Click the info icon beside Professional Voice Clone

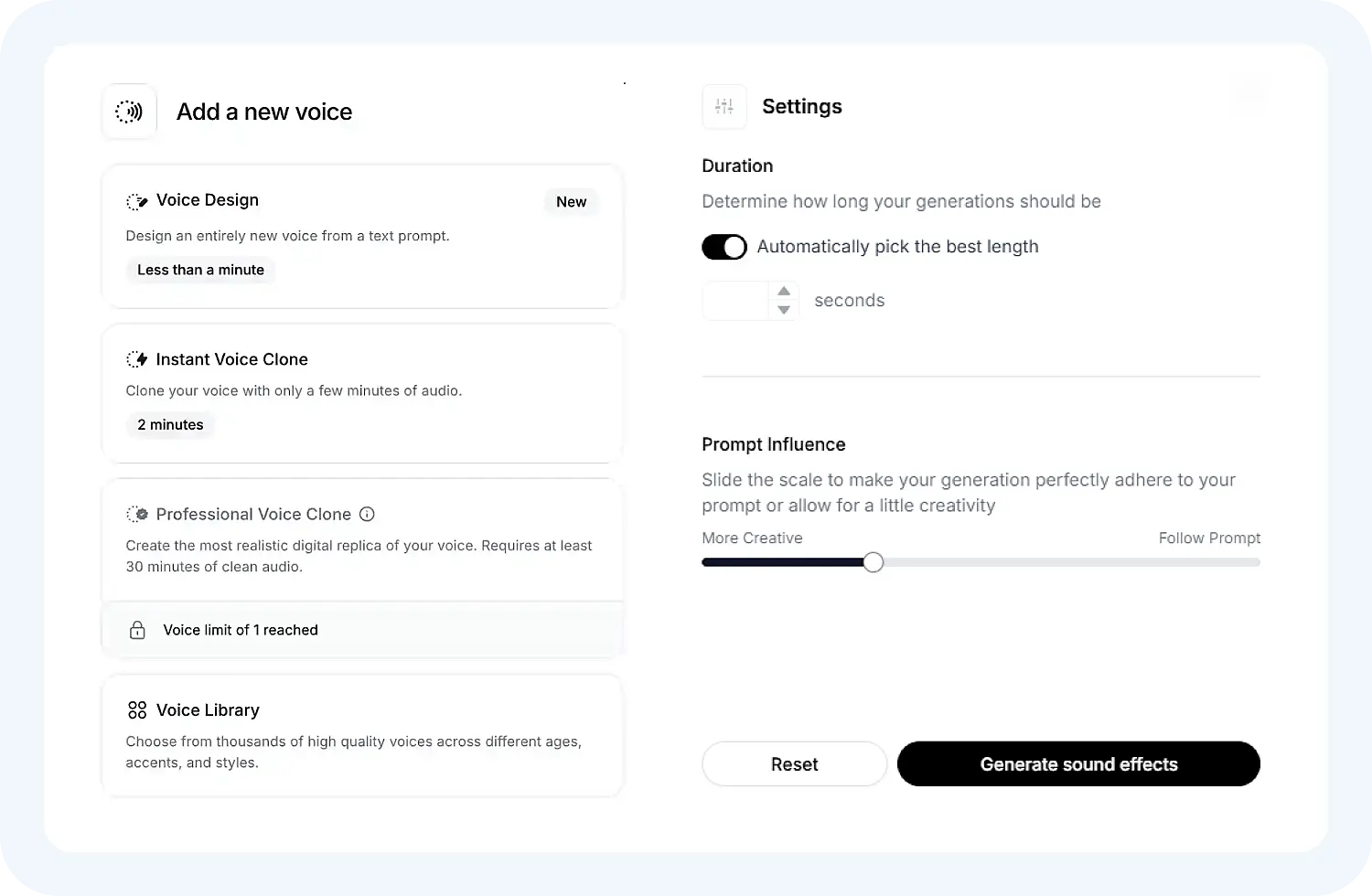[367, 514]
